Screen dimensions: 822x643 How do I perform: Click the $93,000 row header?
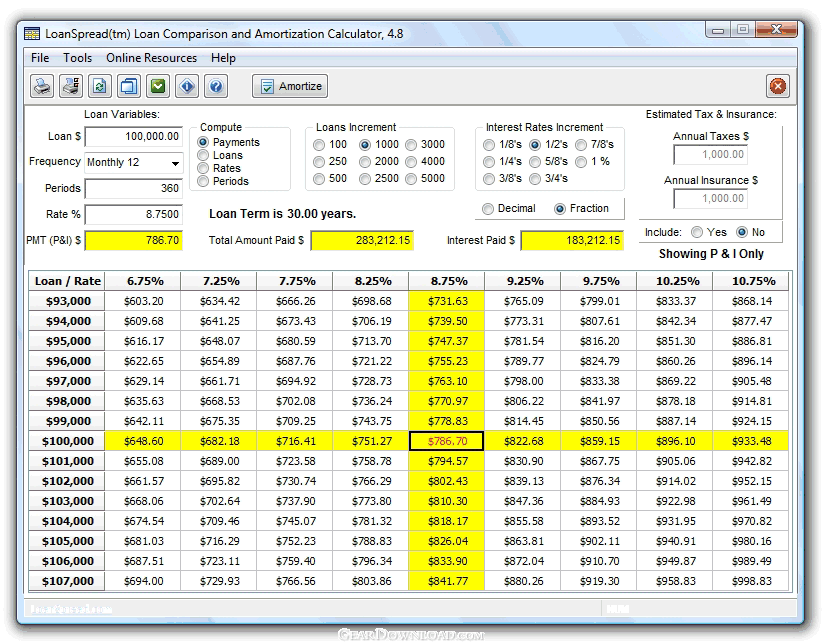click(67, 301)
